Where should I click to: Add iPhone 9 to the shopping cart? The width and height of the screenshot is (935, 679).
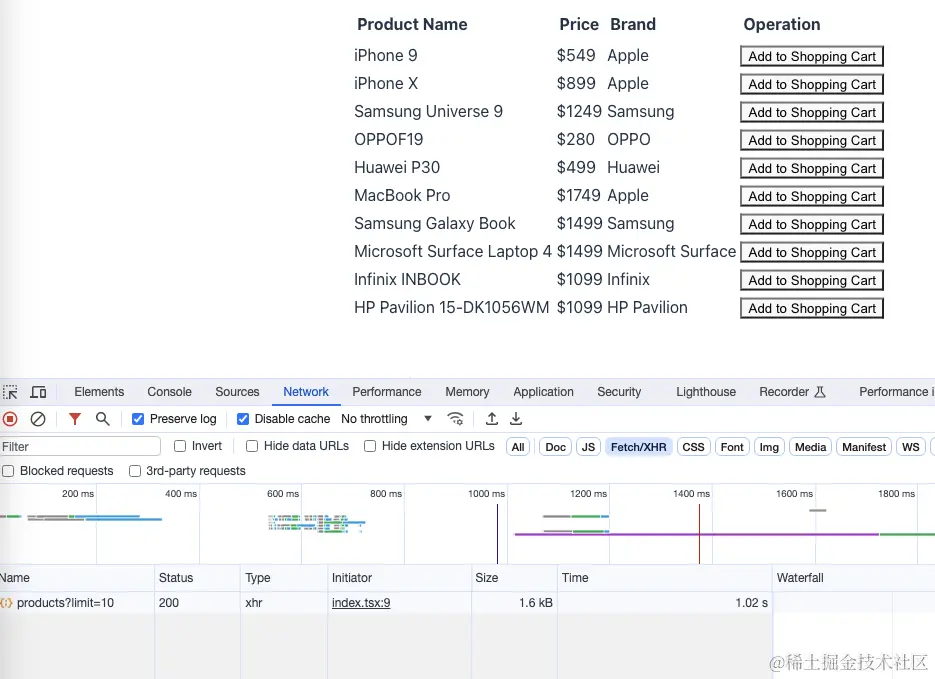pyautogui.click(x=812, y=57)
